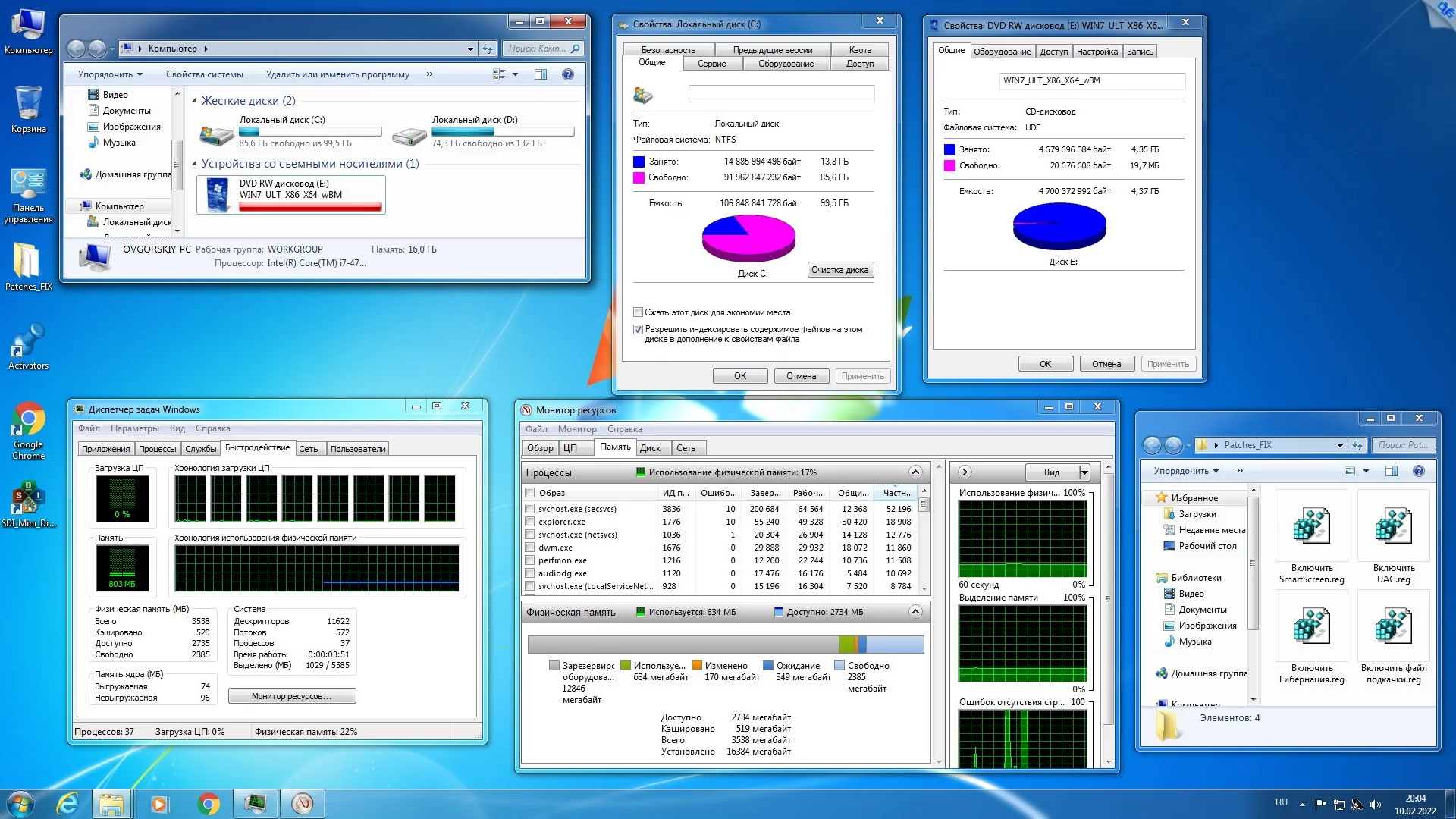Click the Очистка диска button
This screenshot has height=819, width=1456.
coord(839,270)
